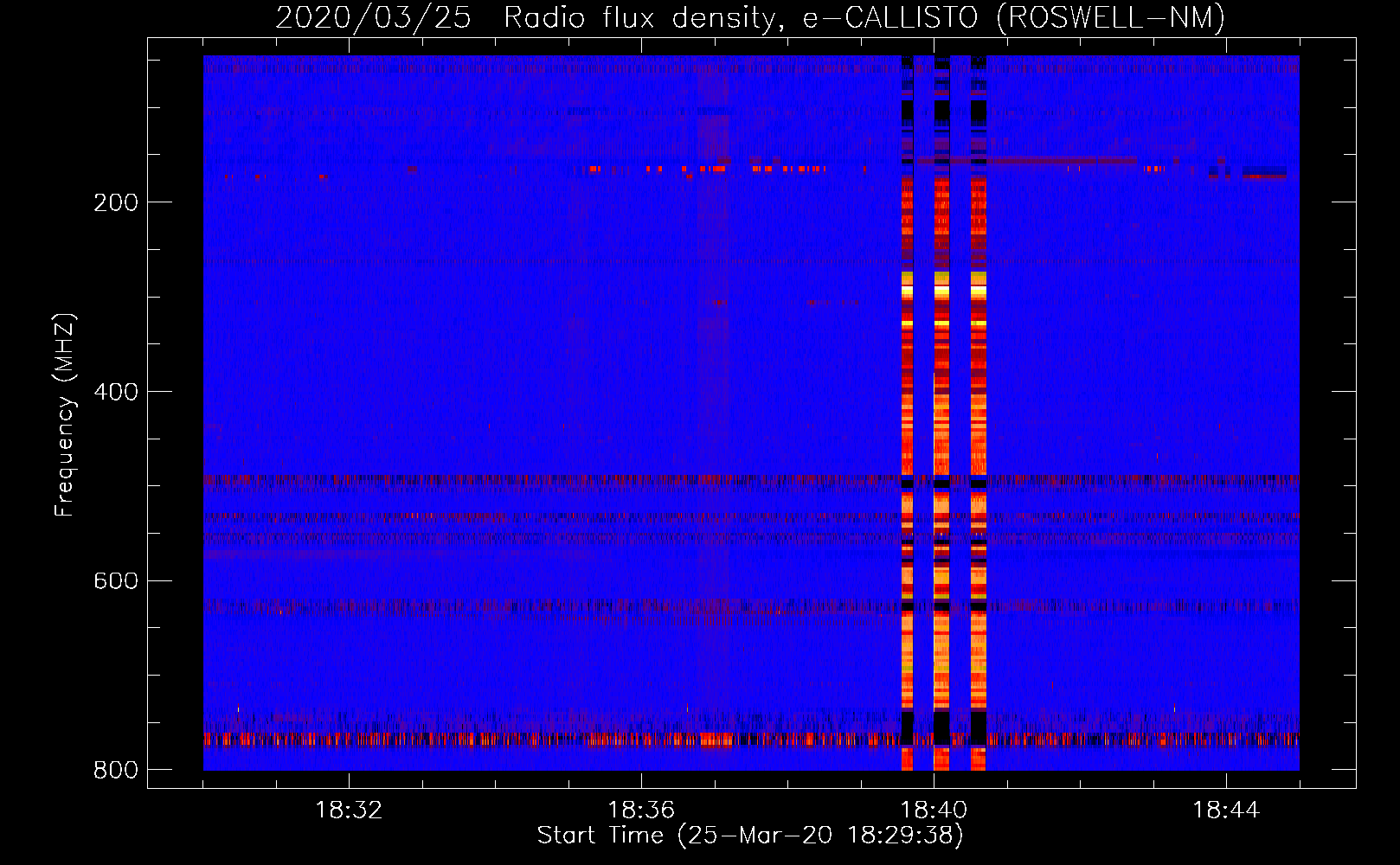The width and height of the screenshot is (1400, 865).
Task: Click the 600 frequency tick label
Action: tap(116, 580)
